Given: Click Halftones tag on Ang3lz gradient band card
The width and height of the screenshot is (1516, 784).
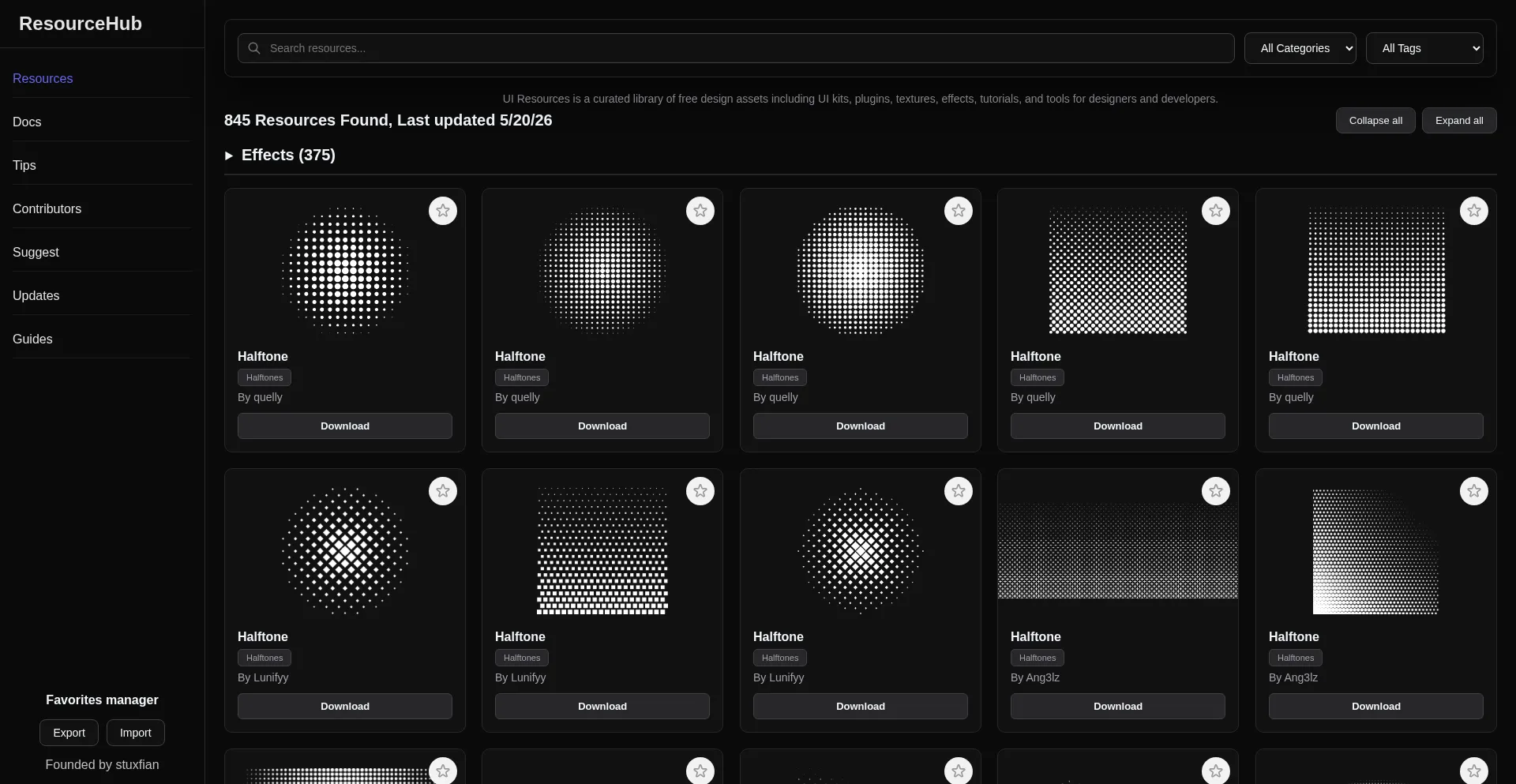Looking at the screenshot, I should pos(1038,658).
